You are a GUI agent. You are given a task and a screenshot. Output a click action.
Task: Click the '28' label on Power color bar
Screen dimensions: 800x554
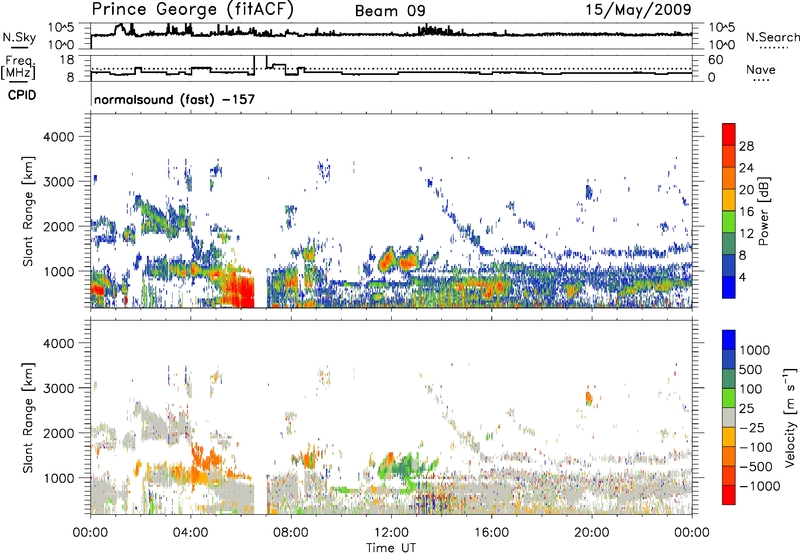click(x=746, y=146)
